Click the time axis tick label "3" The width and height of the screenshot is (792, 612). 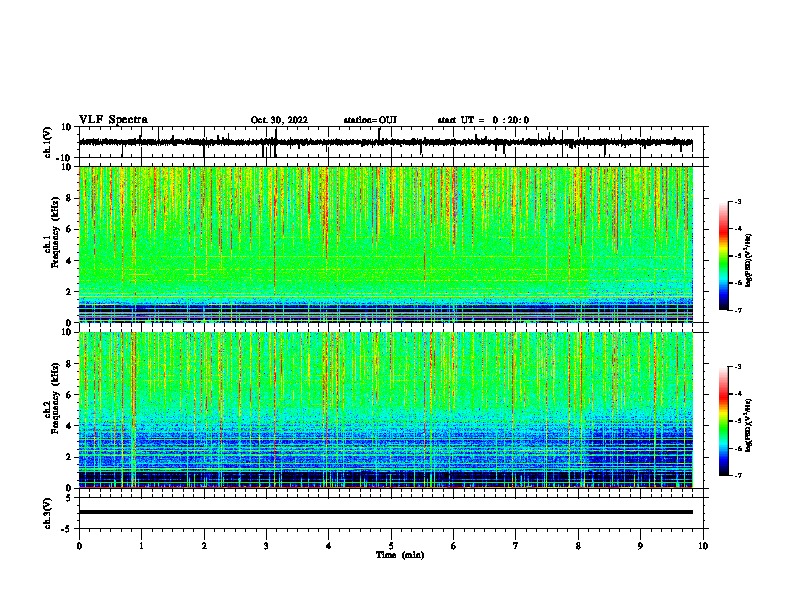[266, 546]
